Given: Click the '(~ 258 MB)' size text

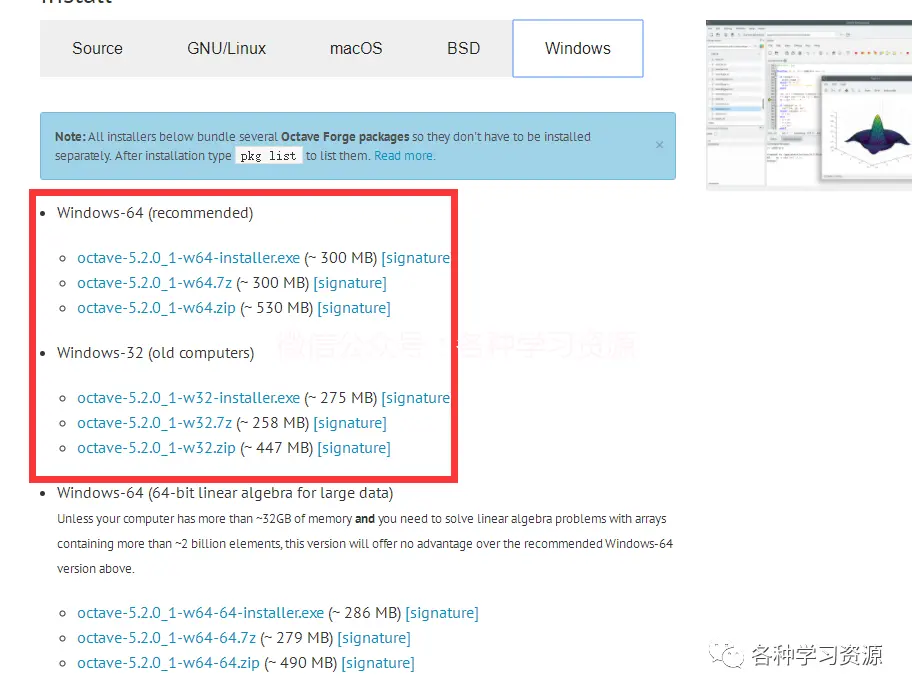Looking at the screenshot, I should pos(273,423).
